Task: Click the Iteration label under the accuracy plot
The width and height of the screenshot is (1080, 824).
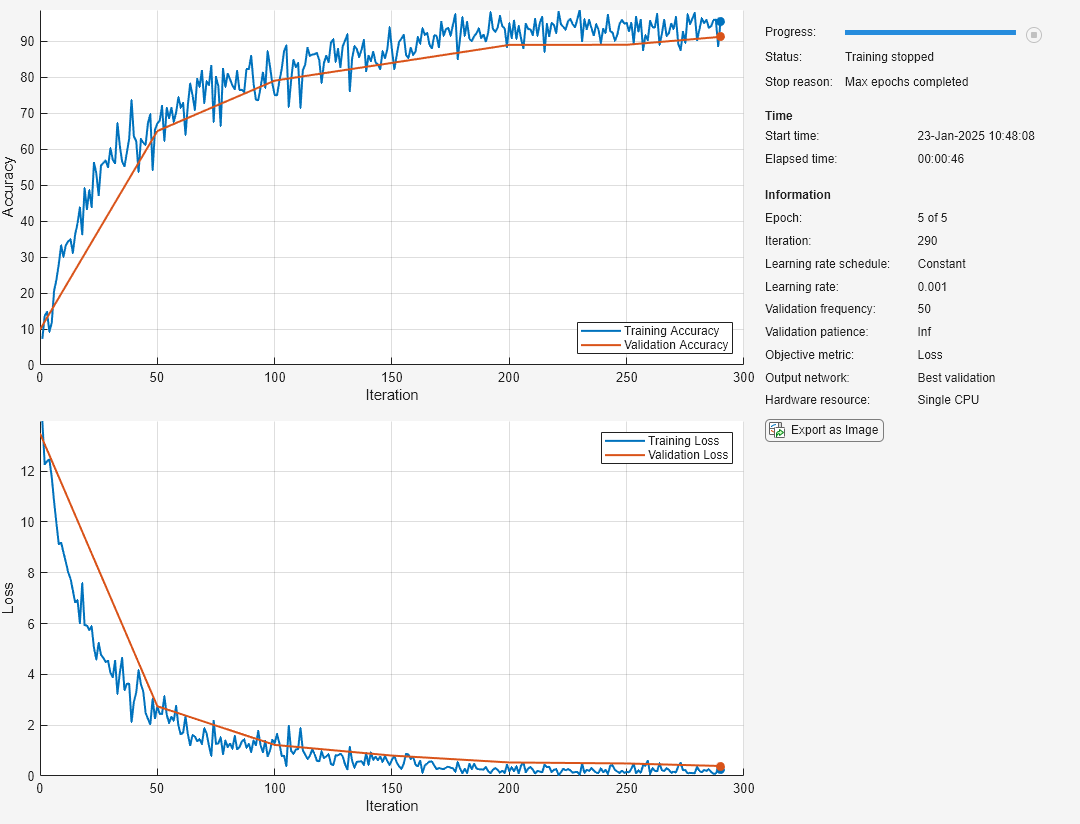Action: (x=392, y=395)
